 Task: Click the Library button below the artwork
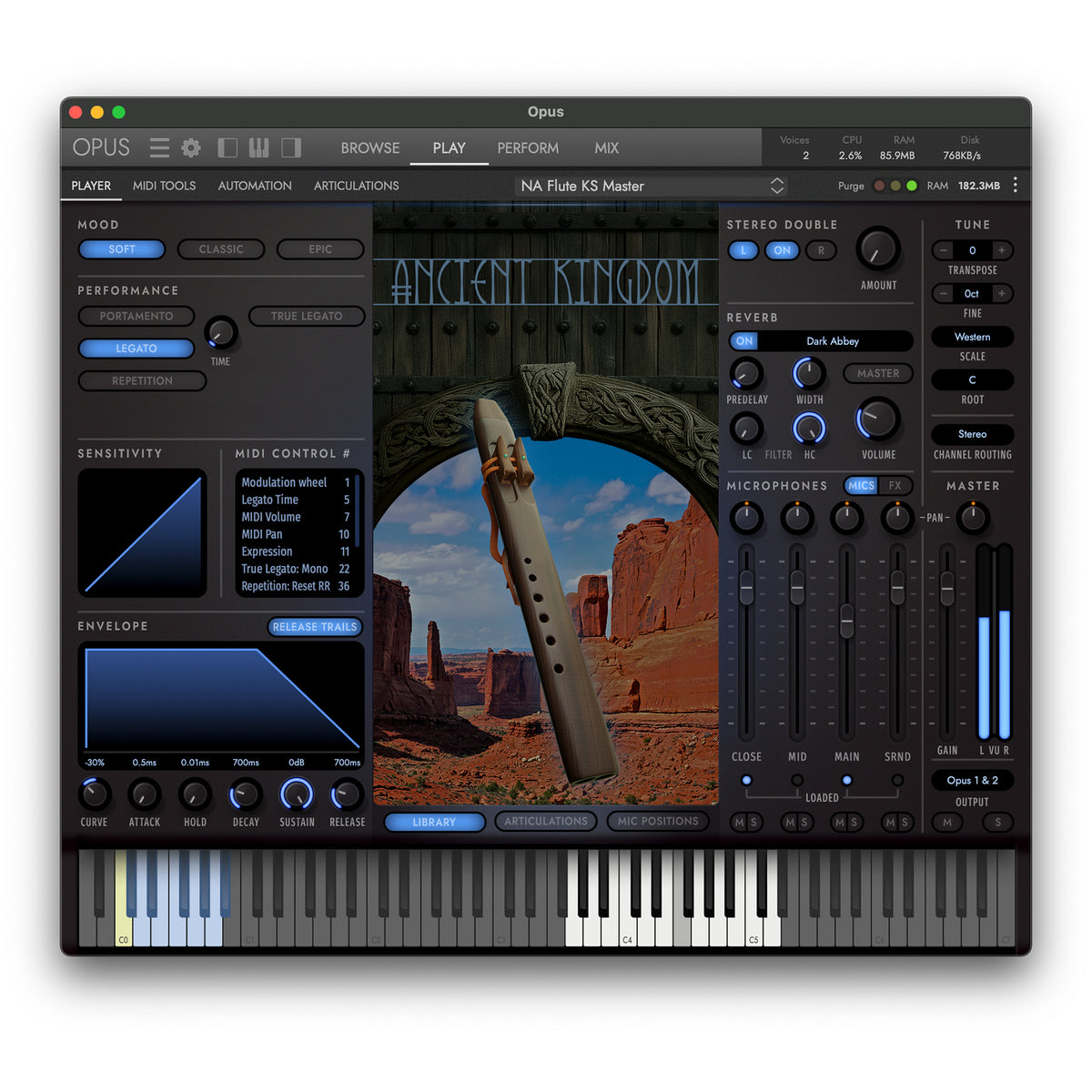coord(434,822)
